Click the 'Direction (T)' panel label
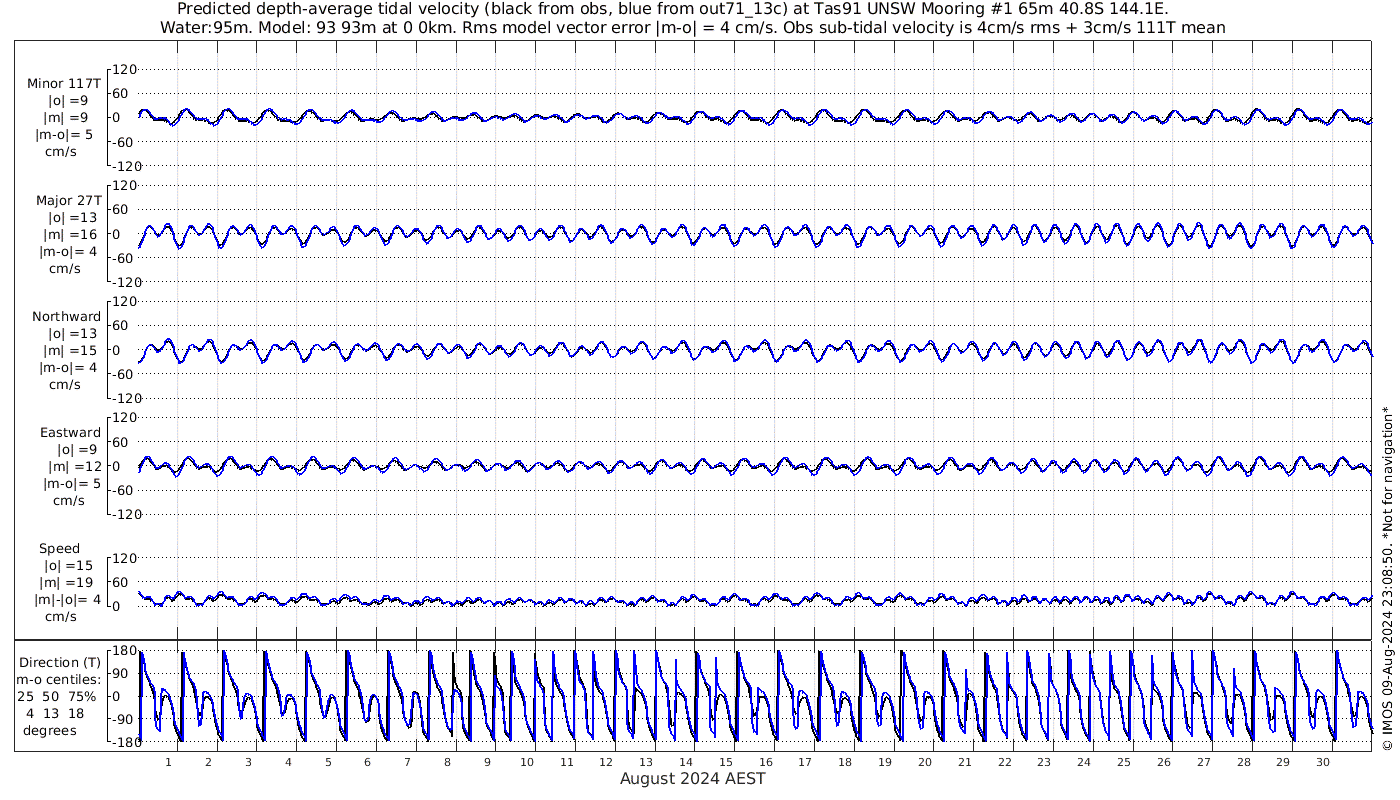 point(61,662)
